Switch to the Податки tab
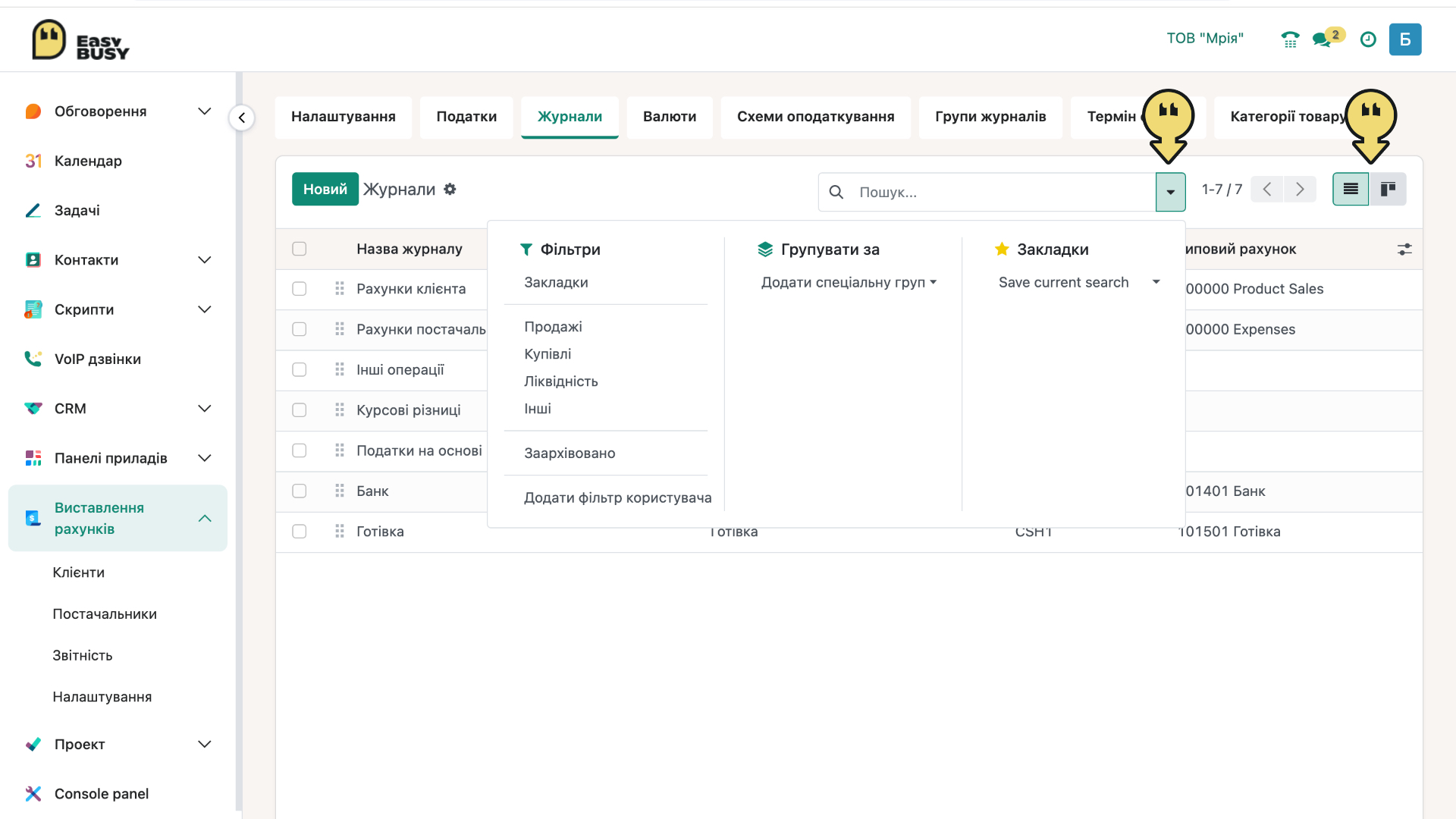 coord(466,117)
